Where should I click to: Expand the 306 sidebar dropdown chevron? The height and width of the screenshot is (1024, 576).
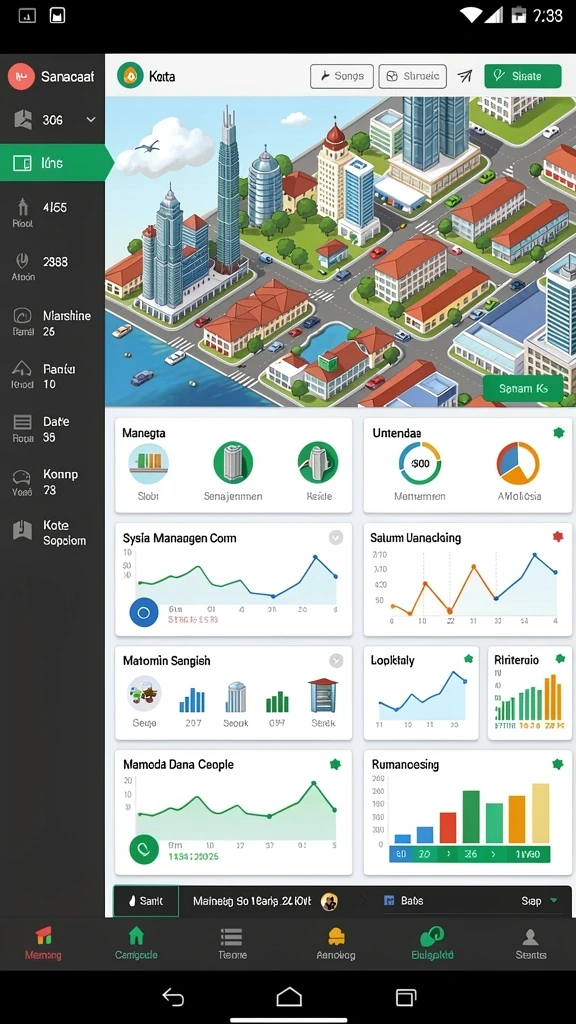click(x=91, y=120)
